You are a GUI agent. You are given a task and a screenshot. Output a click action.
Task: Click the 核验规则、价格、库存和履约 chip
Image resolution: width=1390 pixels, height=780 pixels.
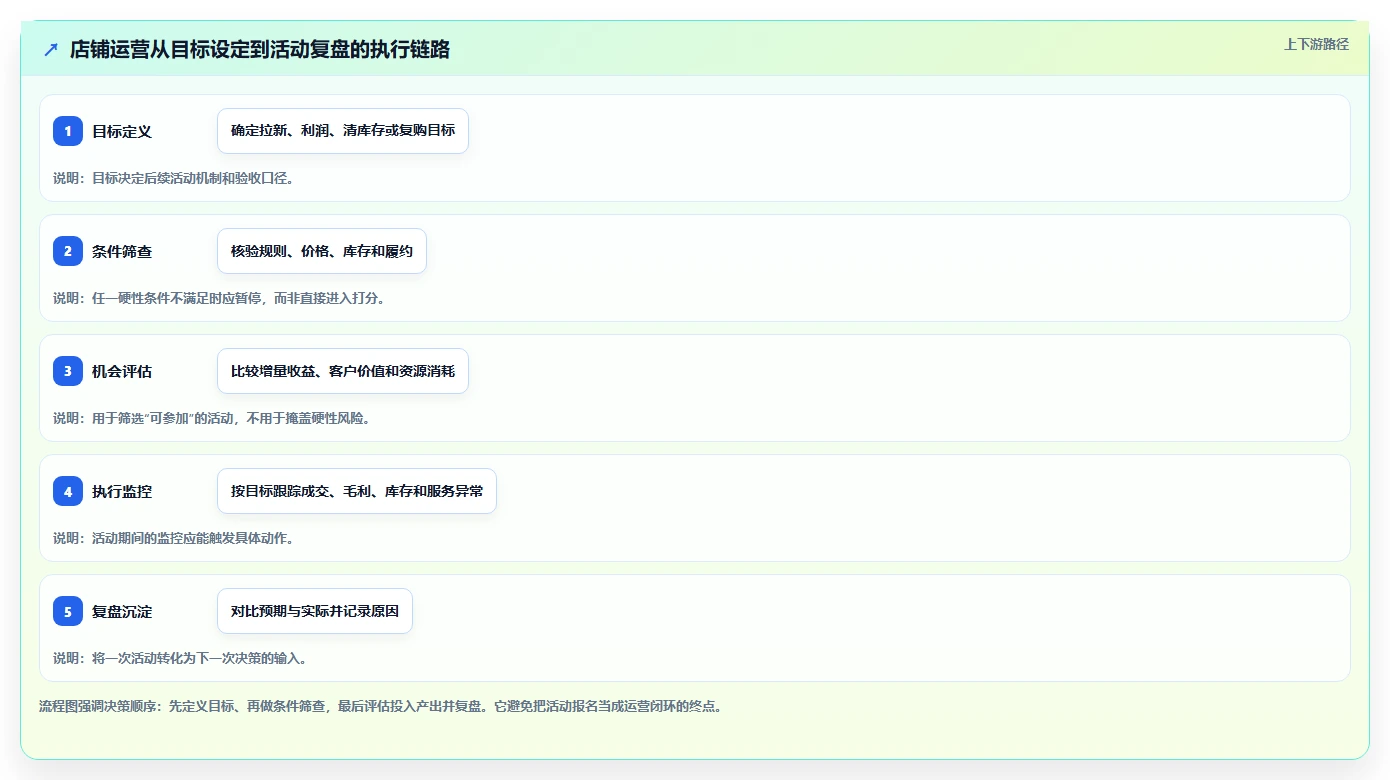pyautogui.click(x=322, y=251)
